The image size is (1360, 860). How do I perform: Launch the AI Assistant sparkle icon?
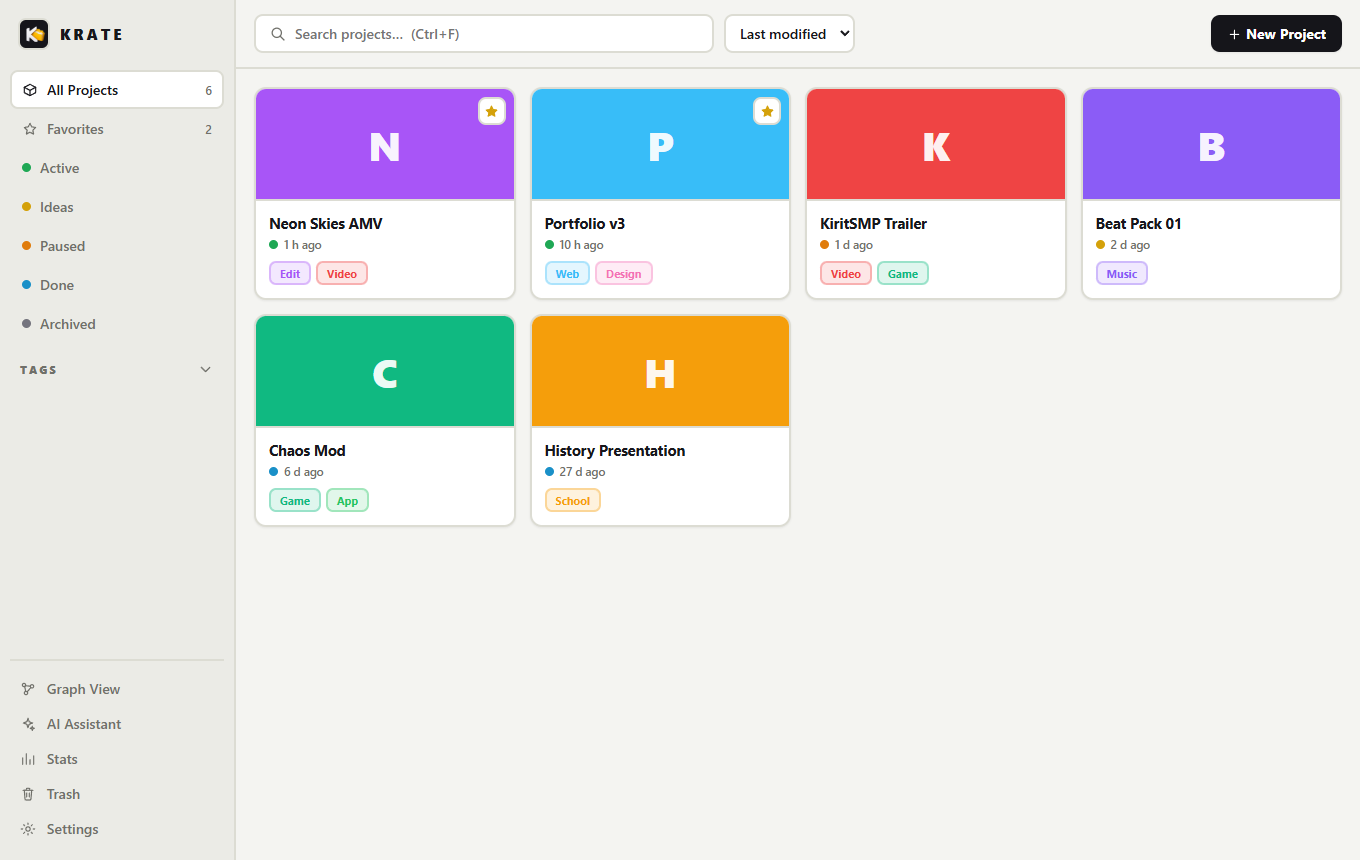pyautogui.click(x=28, y=724)
